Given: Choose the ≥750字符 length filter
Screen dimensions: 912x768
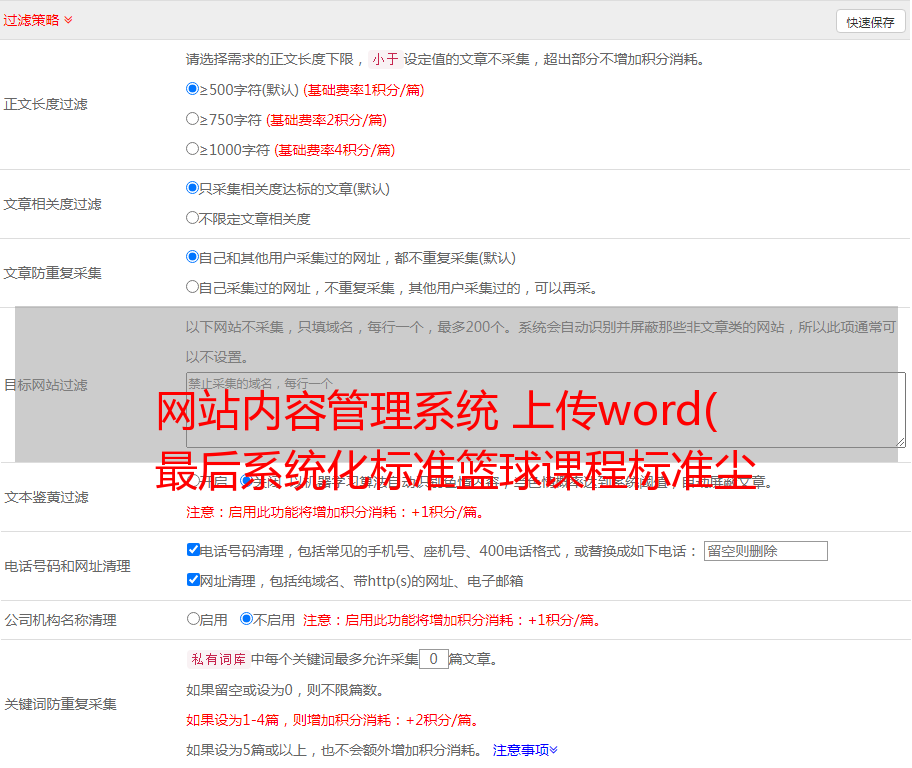Looking at the screenshot, I should (193, 119).
